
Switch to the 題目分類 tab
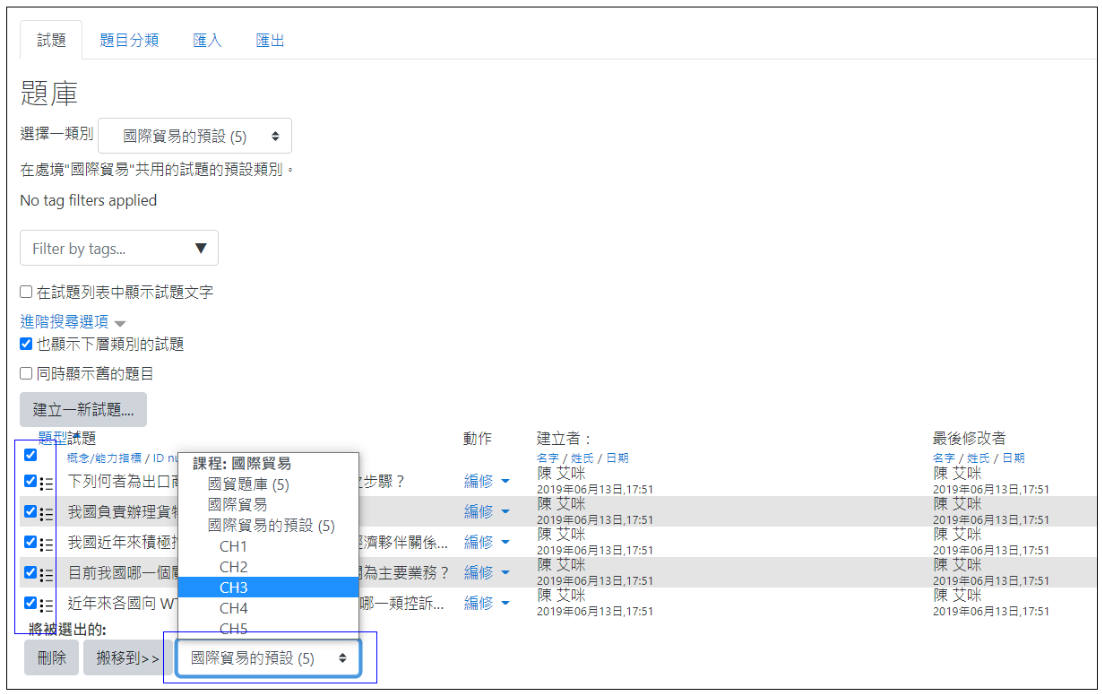click(129, 40)
